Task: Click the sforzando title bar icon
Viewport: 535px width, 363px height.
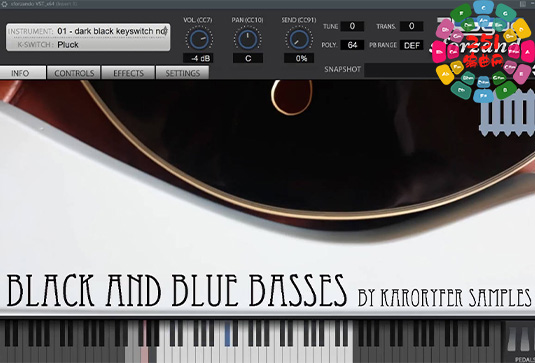Action: 4,4
